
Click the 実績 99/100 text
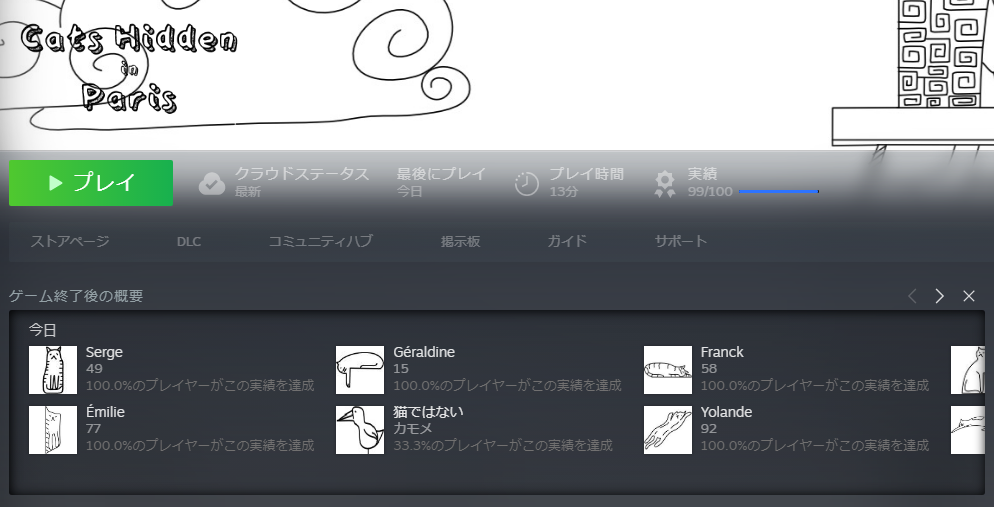(x=710, y=183)
